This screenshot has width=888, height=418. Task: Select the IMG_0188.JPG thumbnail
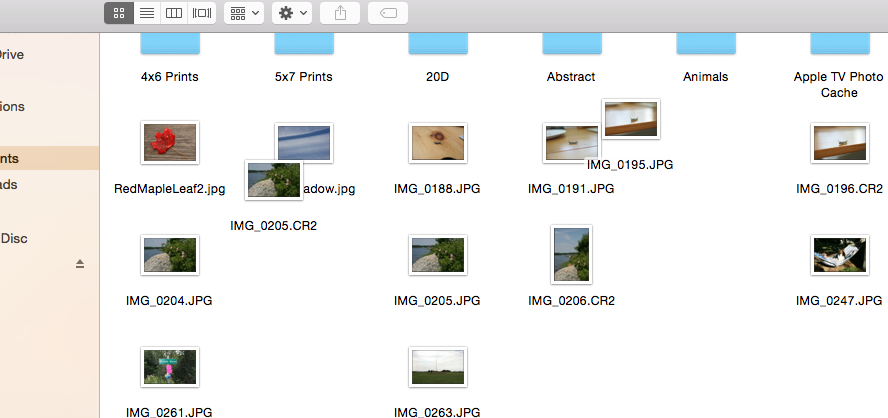(438, 143)
